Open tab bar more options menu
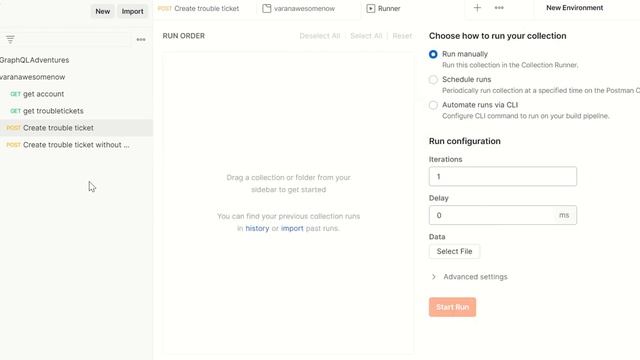 (499, 8)
